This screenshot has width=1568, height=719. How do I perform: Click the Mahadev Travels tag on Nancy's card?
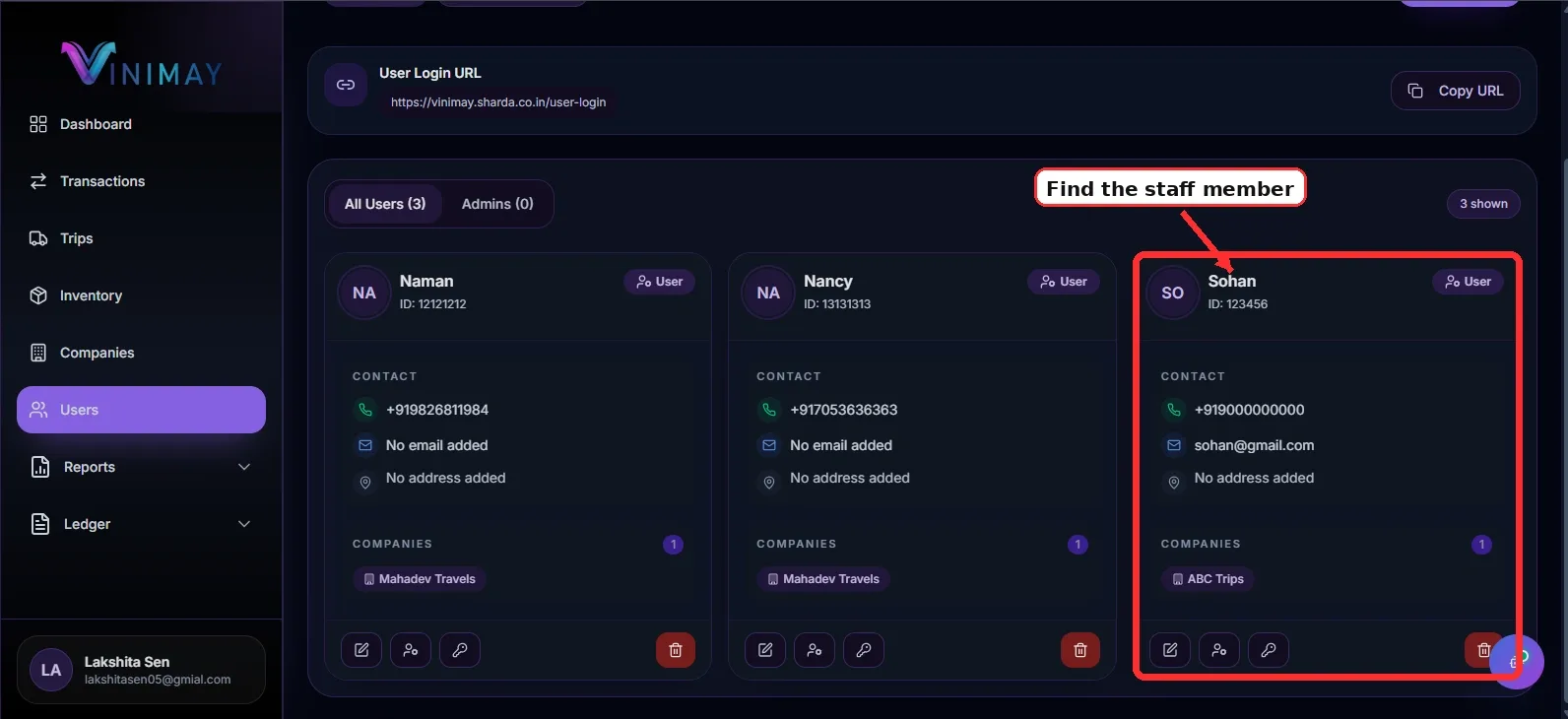pos(823,579)
